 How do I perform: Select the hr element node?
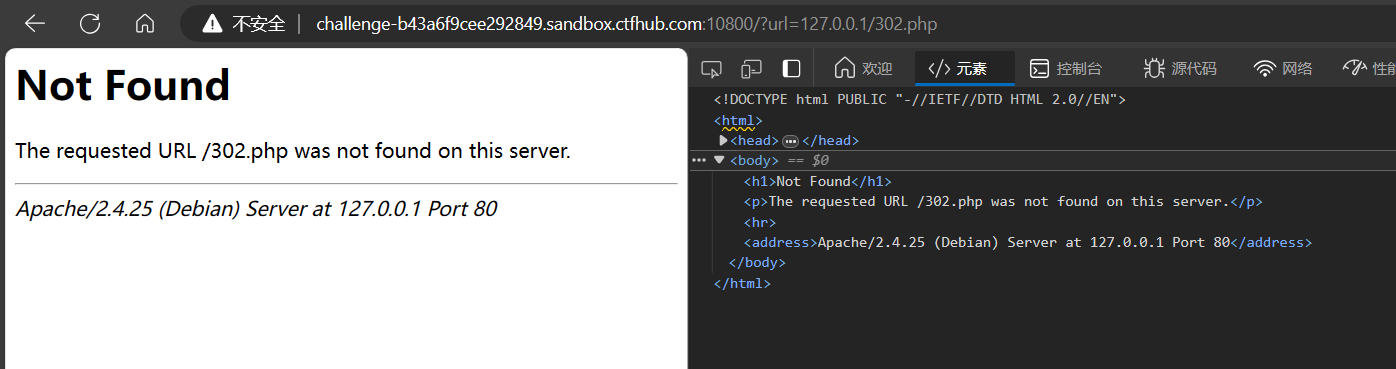(x=759, y=222)
